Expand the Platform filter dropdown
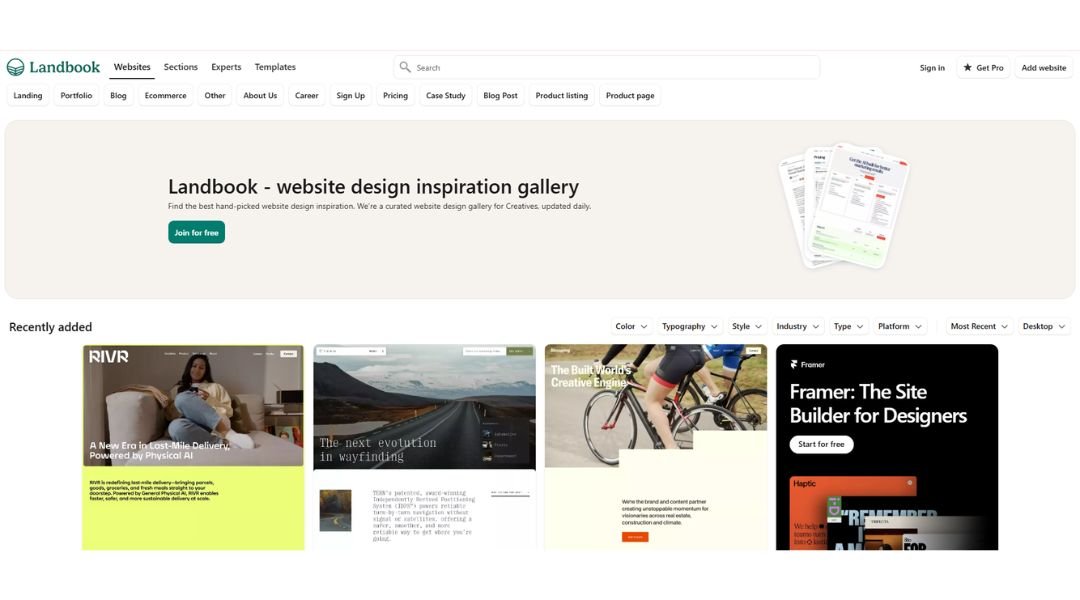1080x600 pixels. point(900,327)
